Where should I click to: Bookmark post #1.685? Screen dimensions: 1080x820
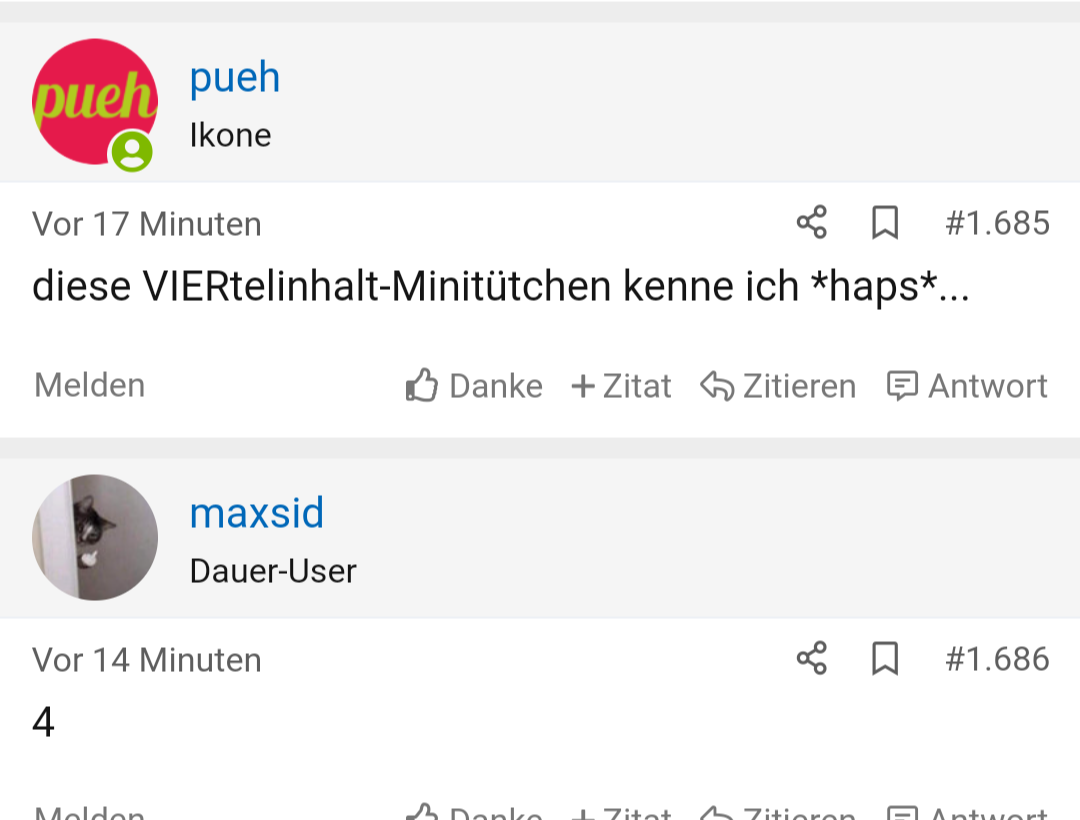point(884,223)
